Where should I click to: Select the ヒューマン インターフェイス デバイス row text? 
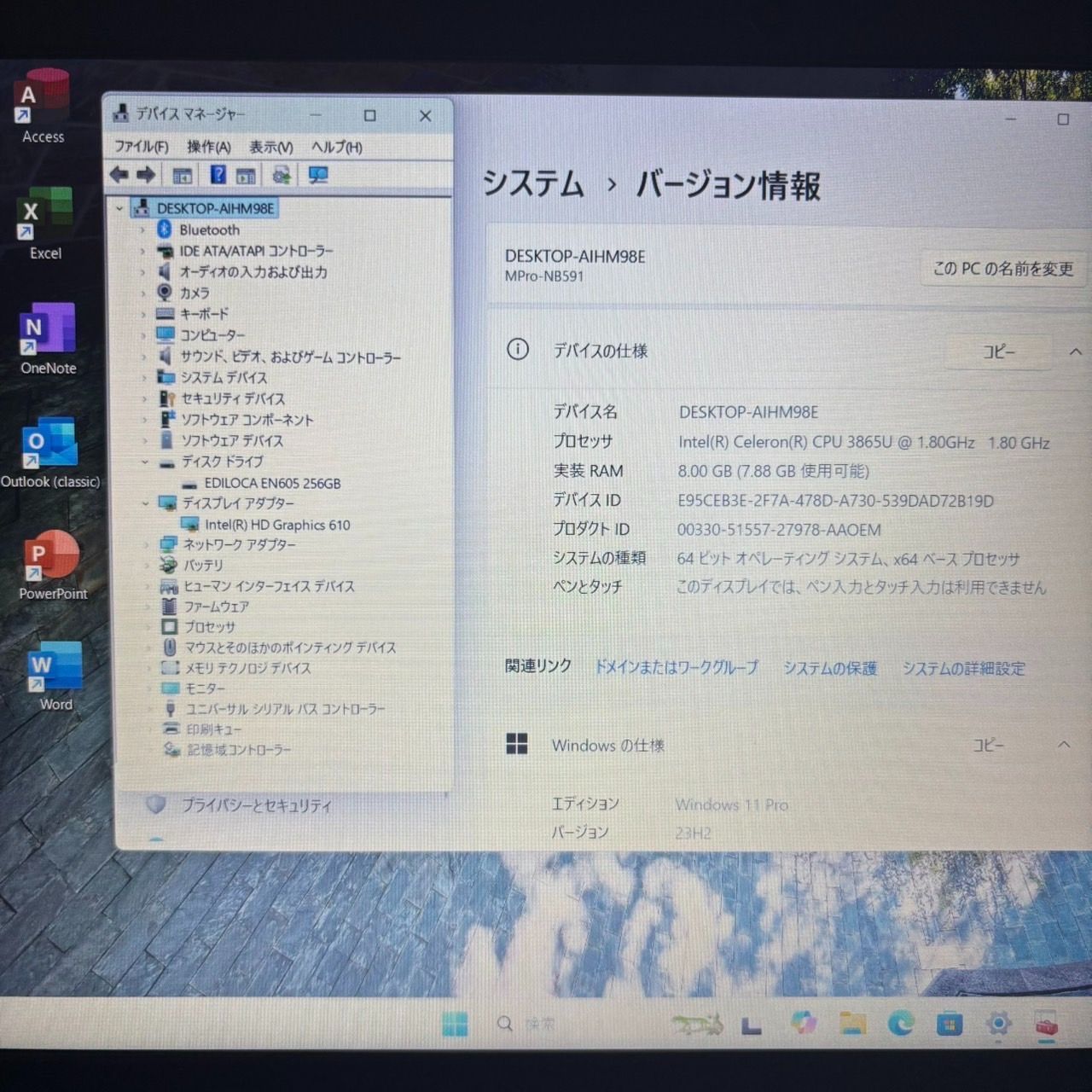270,586
